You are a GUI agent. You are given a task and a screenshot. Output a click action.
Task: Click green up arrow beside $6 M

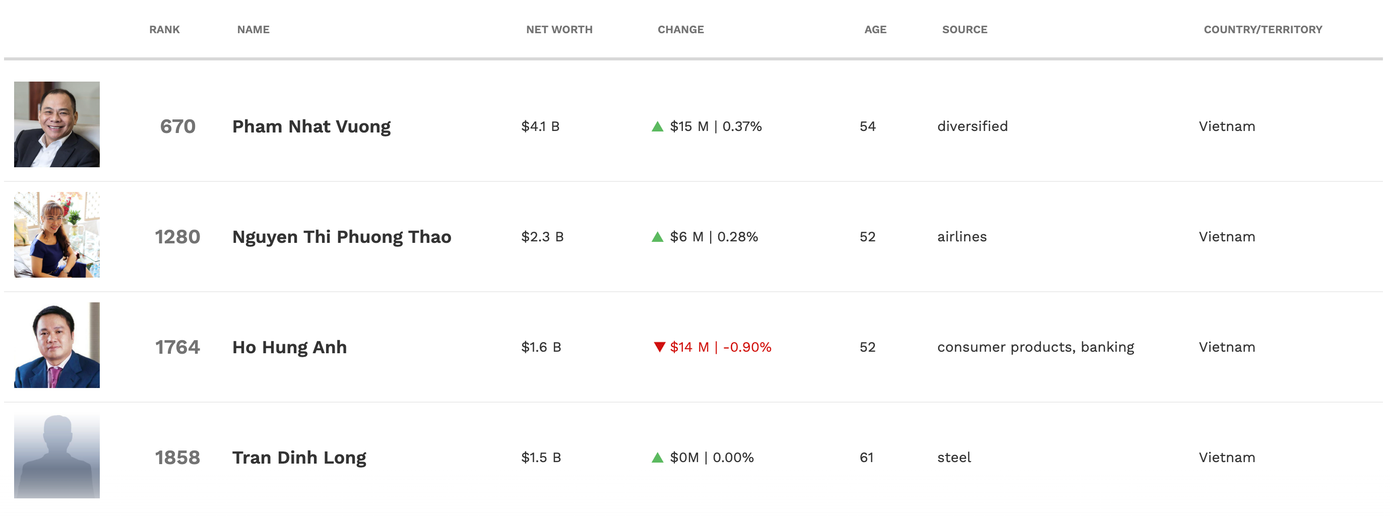pos(658,237)
